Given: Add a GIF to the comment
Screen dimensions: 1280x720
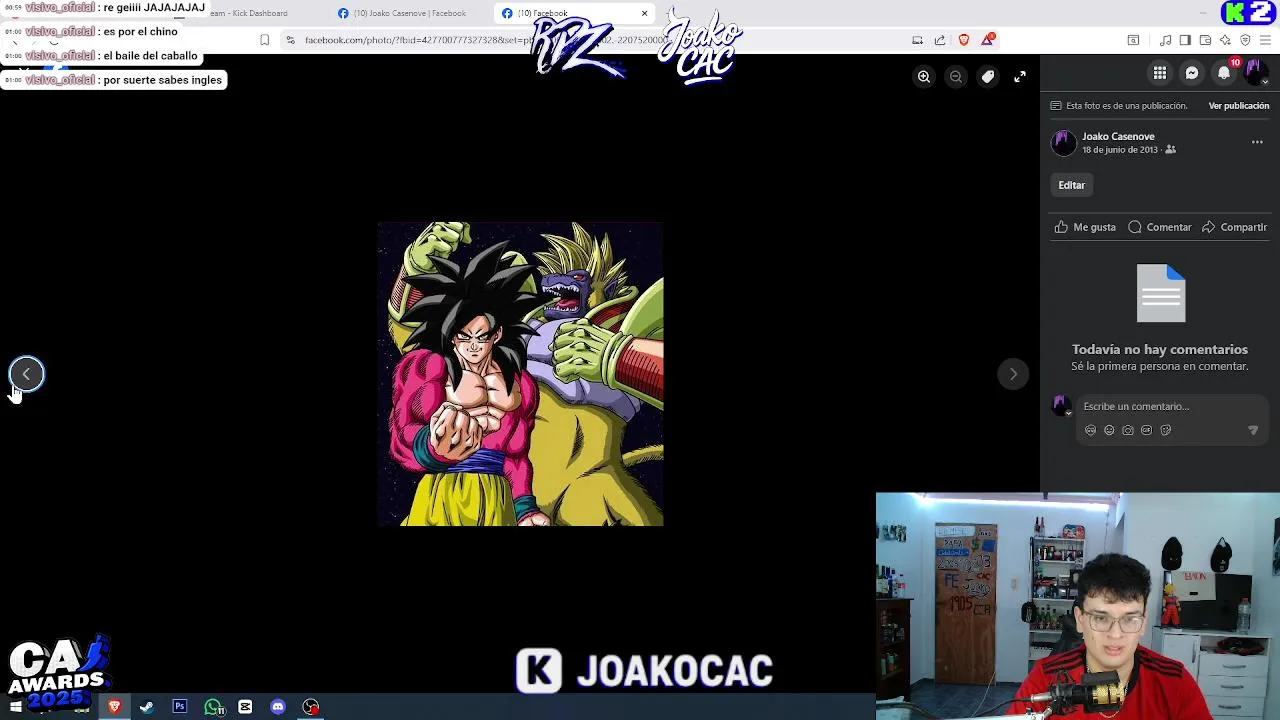Looking at the screenshot, I should tap(1146, 430).
